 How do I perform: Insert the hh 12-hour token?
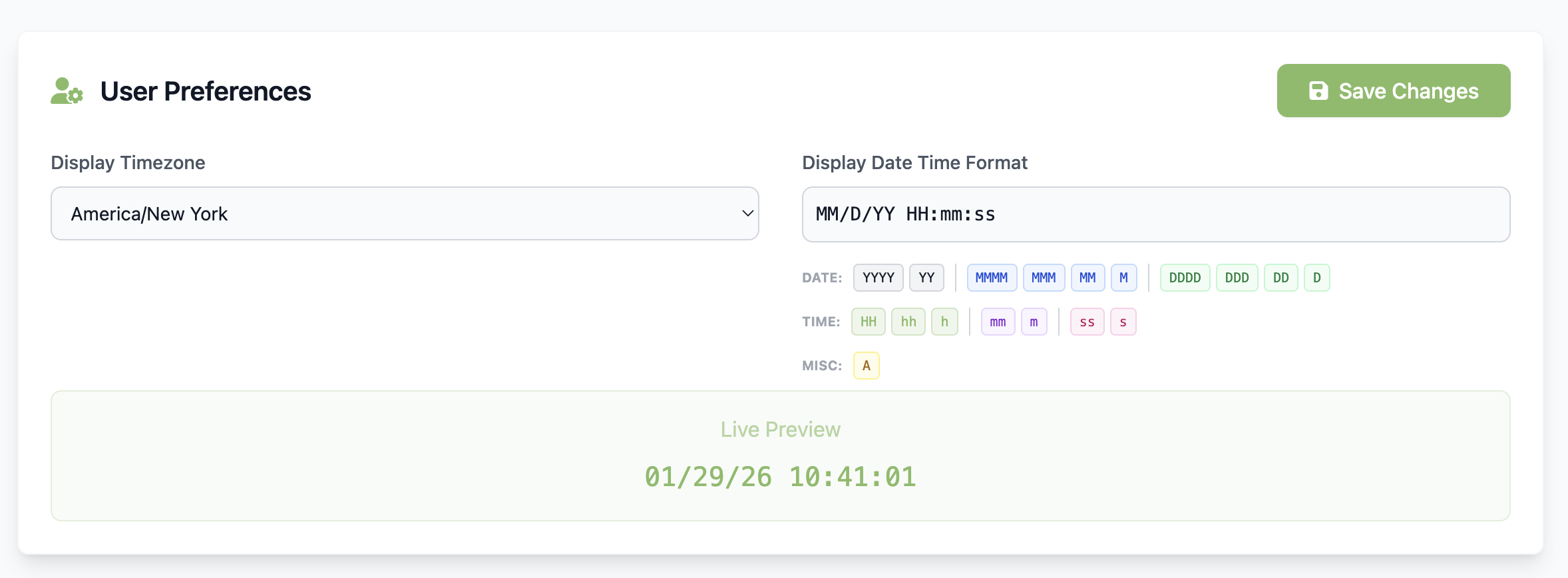tap(908, 322)
